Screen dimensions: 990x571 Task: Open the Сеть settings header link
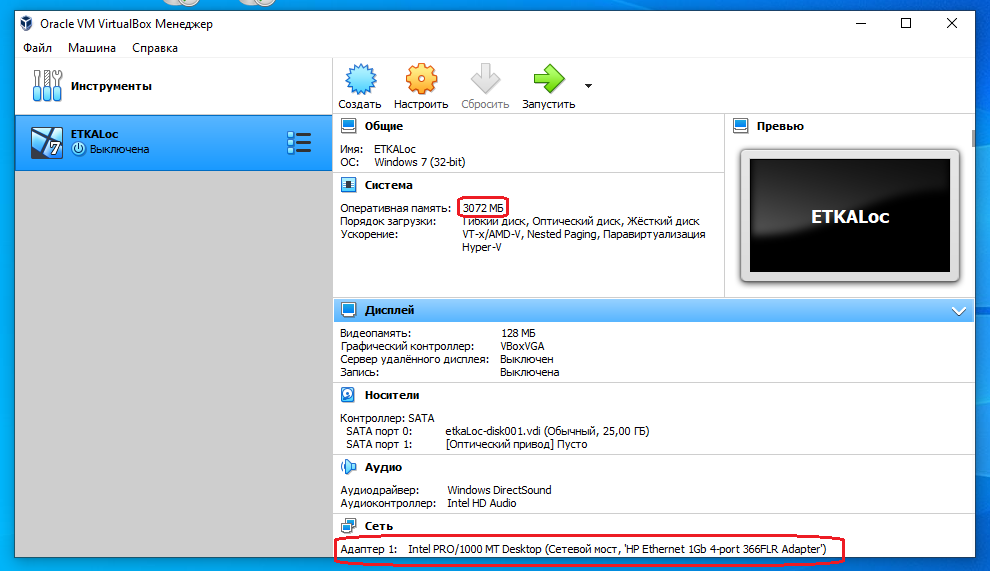click(x=378, y=526)
